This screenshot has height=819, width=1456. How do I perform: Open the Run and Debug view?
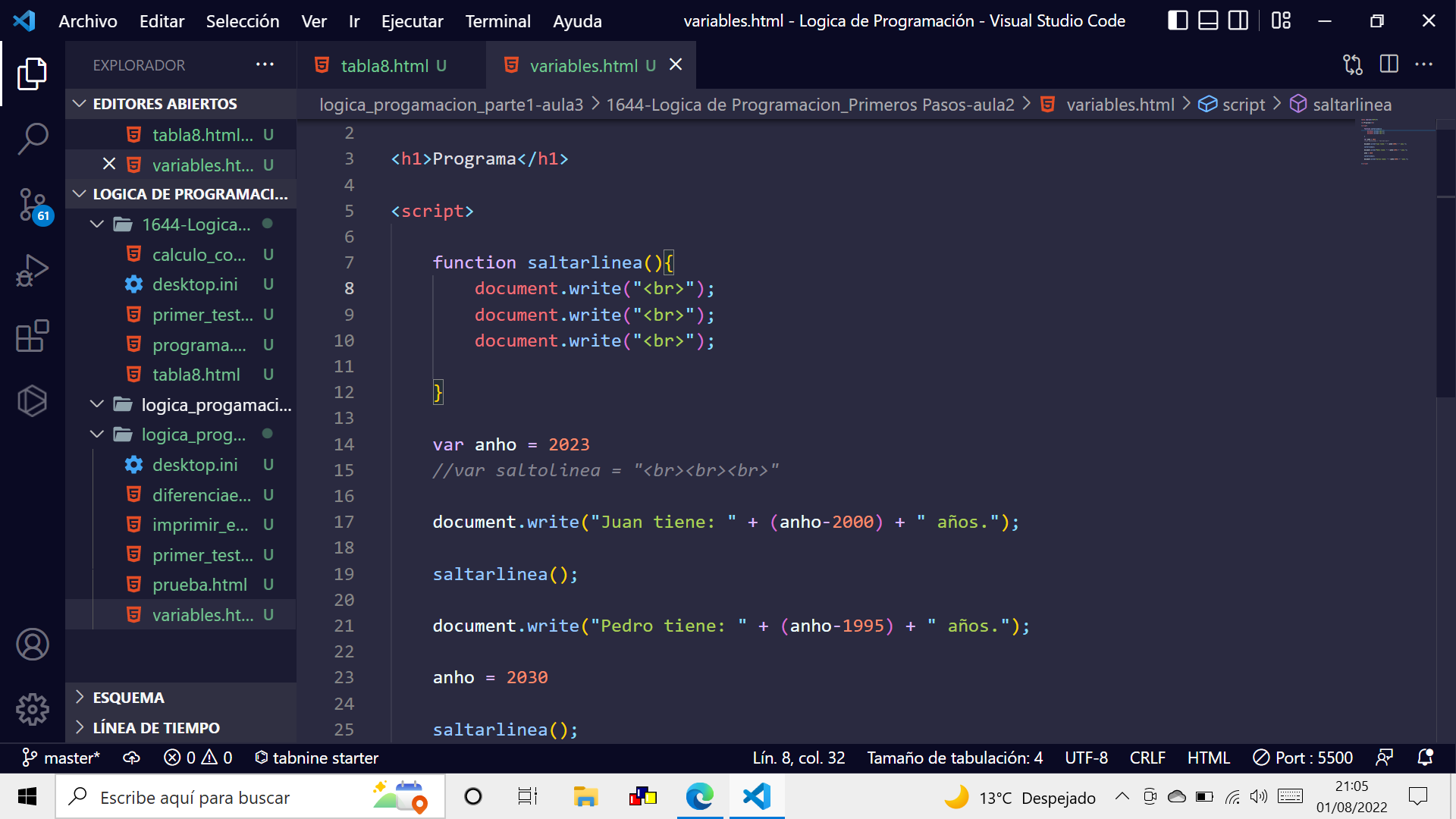[32, 270]
